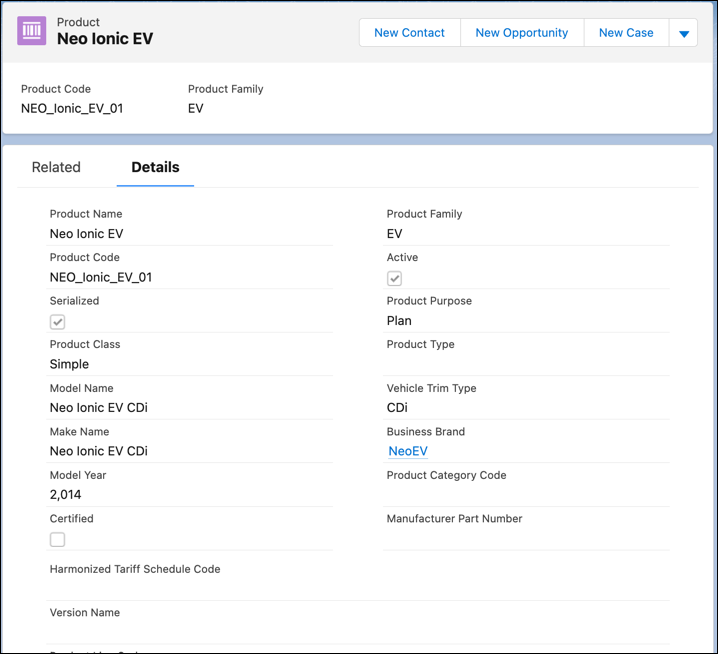Click Make Name value Neo Ionic EV CDi
This screenshot has height=654, width=718.
98,451
